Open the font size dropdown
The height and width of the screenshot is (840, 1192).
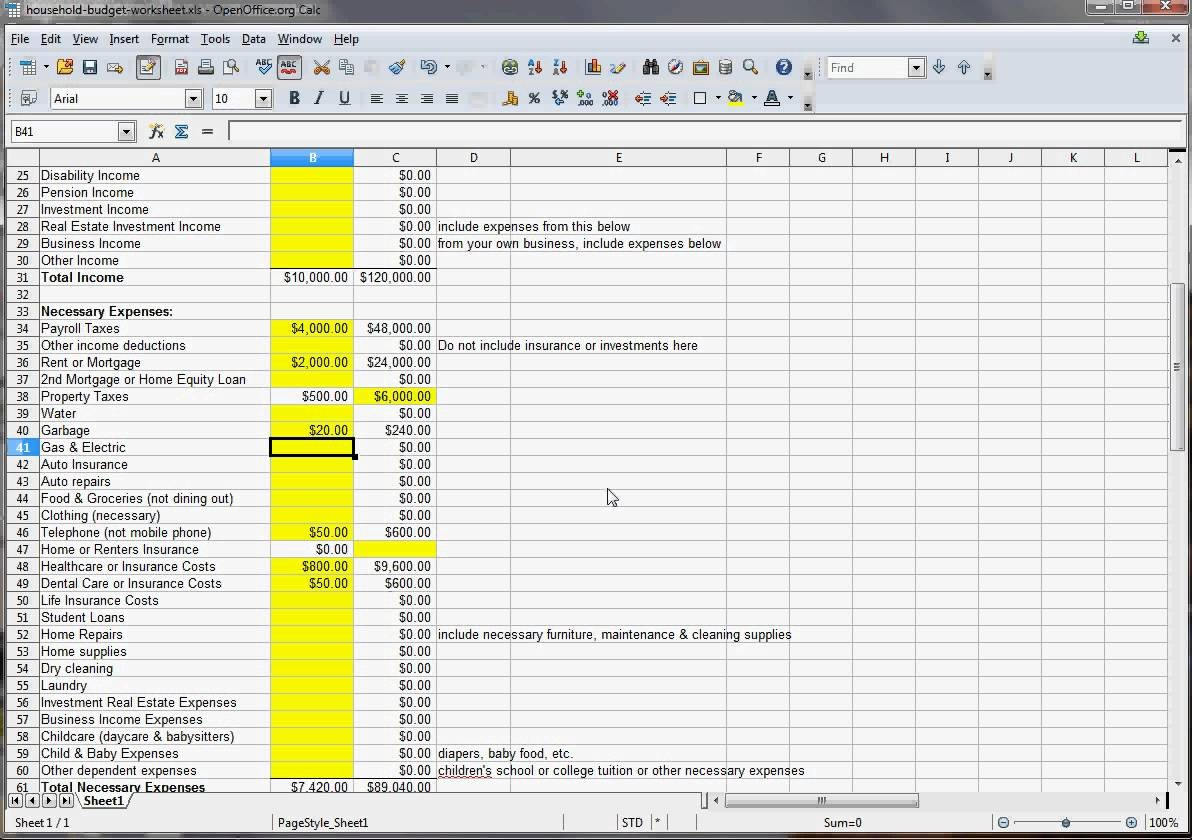click(x=263, y=98)
